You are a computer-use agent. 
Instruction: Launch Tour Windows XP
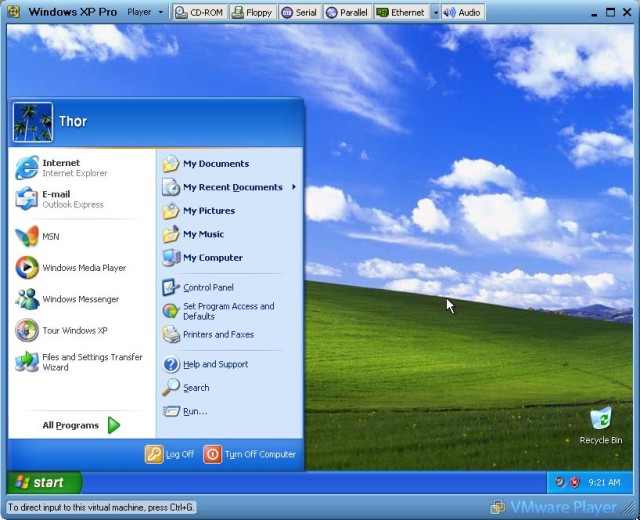(x=61, y=331)
